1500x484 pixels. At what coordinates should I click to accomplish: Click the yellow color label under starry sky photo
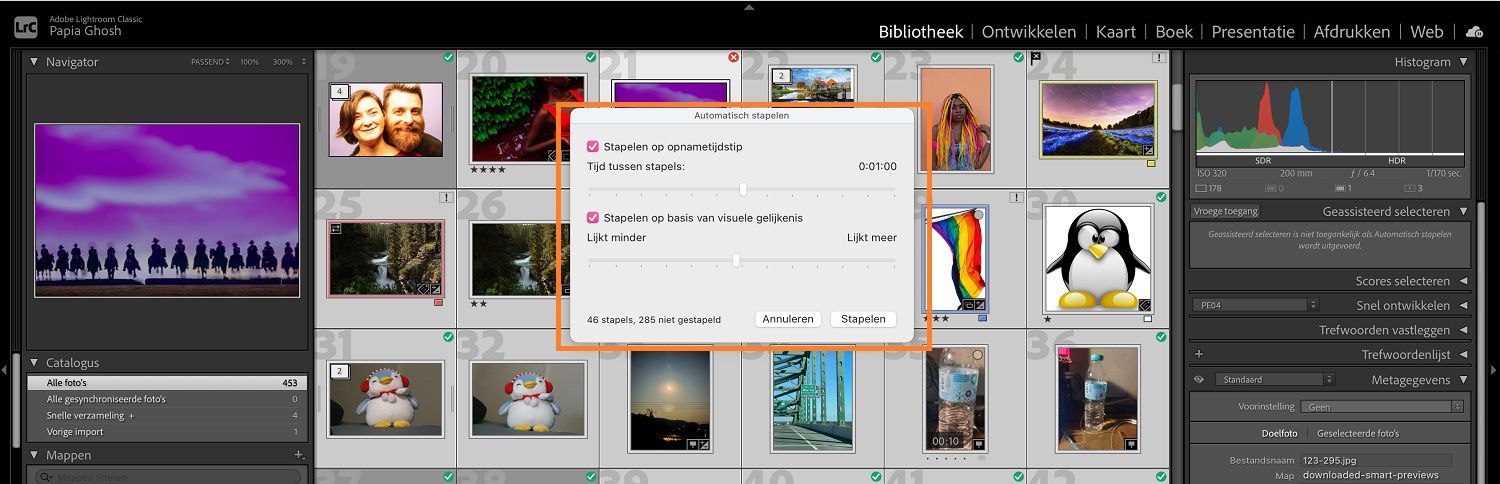(1151, 164)
